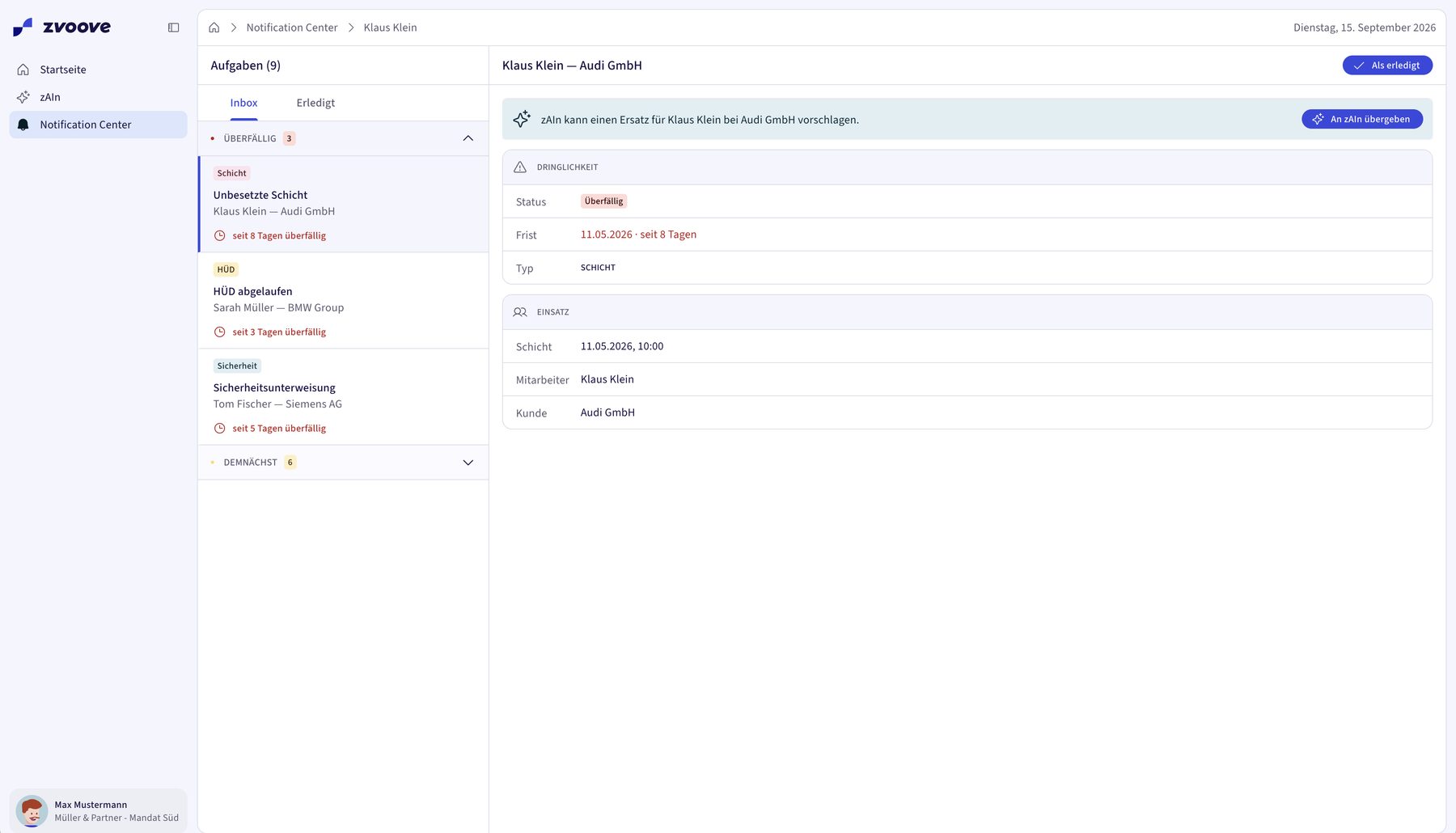The width and height of the screenshot is (1456, 833).
Task: Click clock icon on HÜD abgelaufen task
Action: coord(219,332)
